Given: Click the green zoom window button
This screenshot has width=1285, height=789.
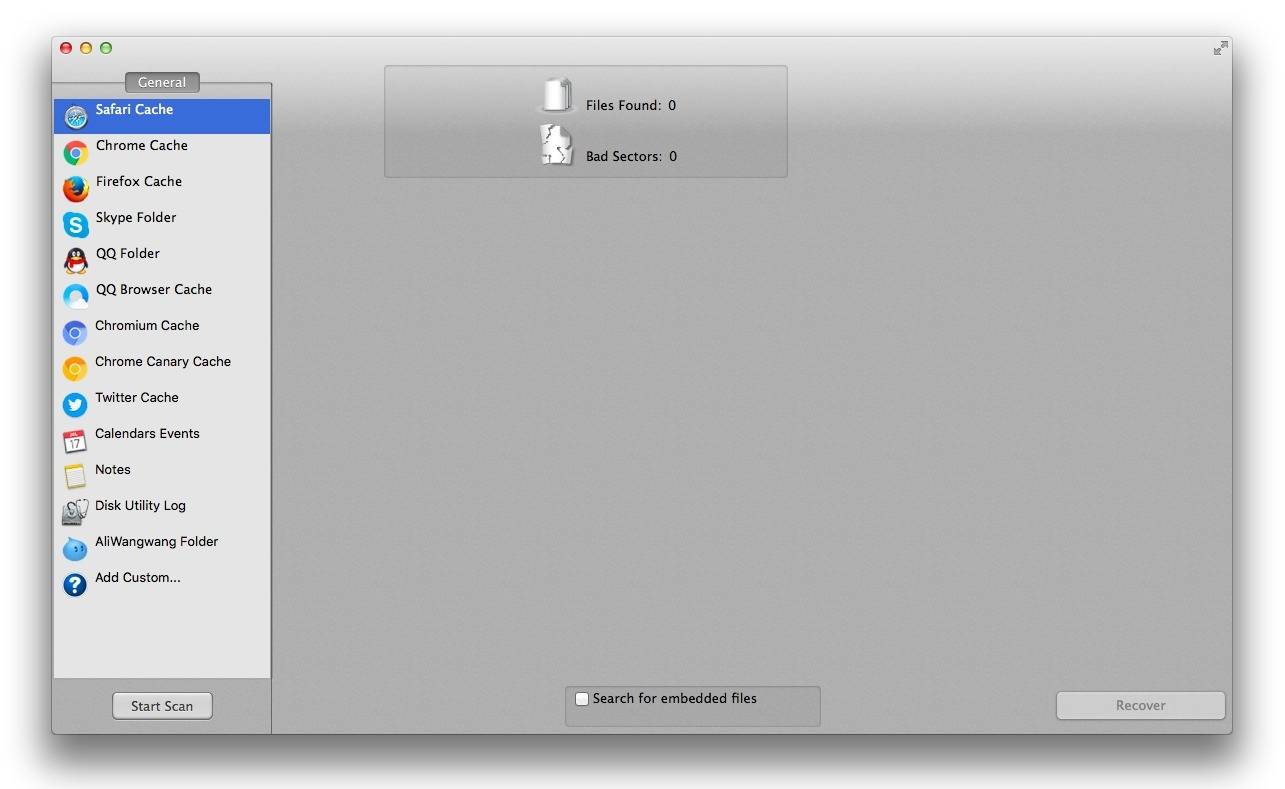Looking at the screenshot, I should coord(106,48).
